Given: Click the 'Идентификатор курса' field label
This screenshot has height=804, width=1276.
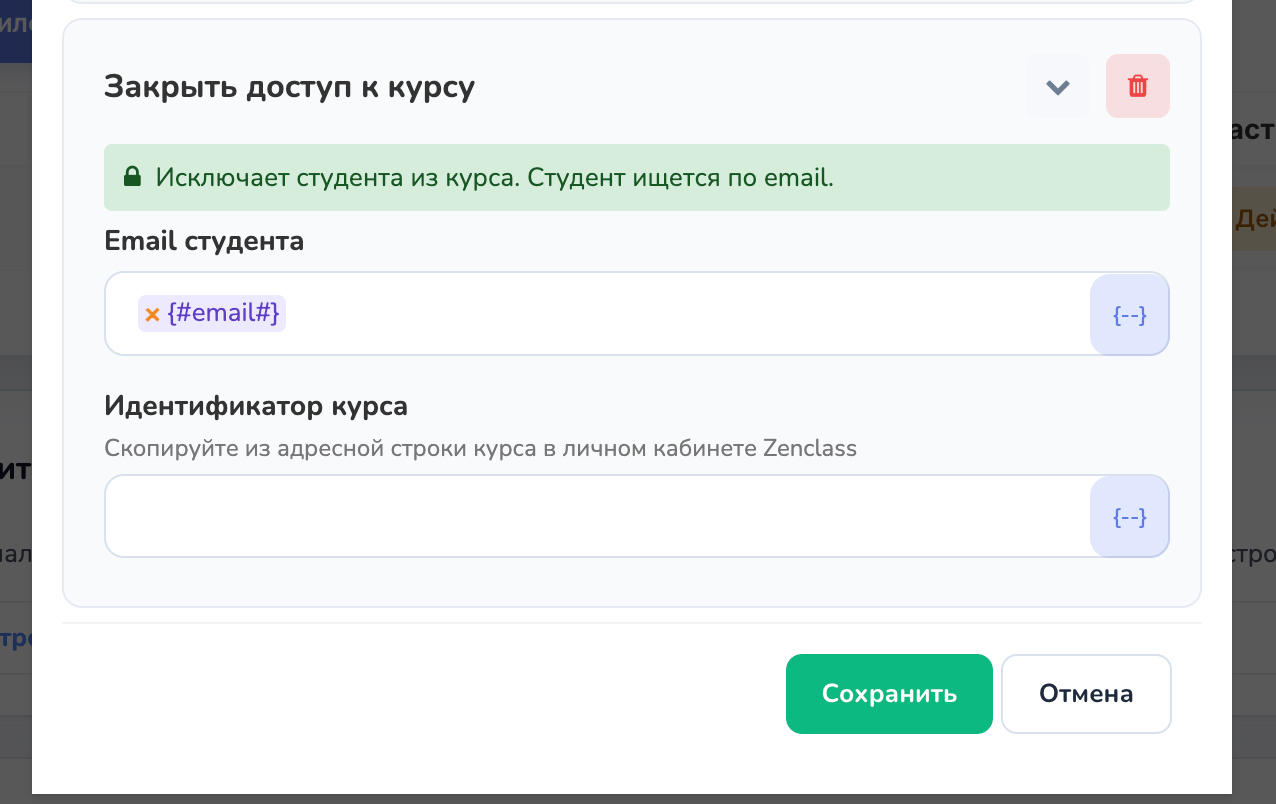Looking at the screenshot, I should point(256,407).
